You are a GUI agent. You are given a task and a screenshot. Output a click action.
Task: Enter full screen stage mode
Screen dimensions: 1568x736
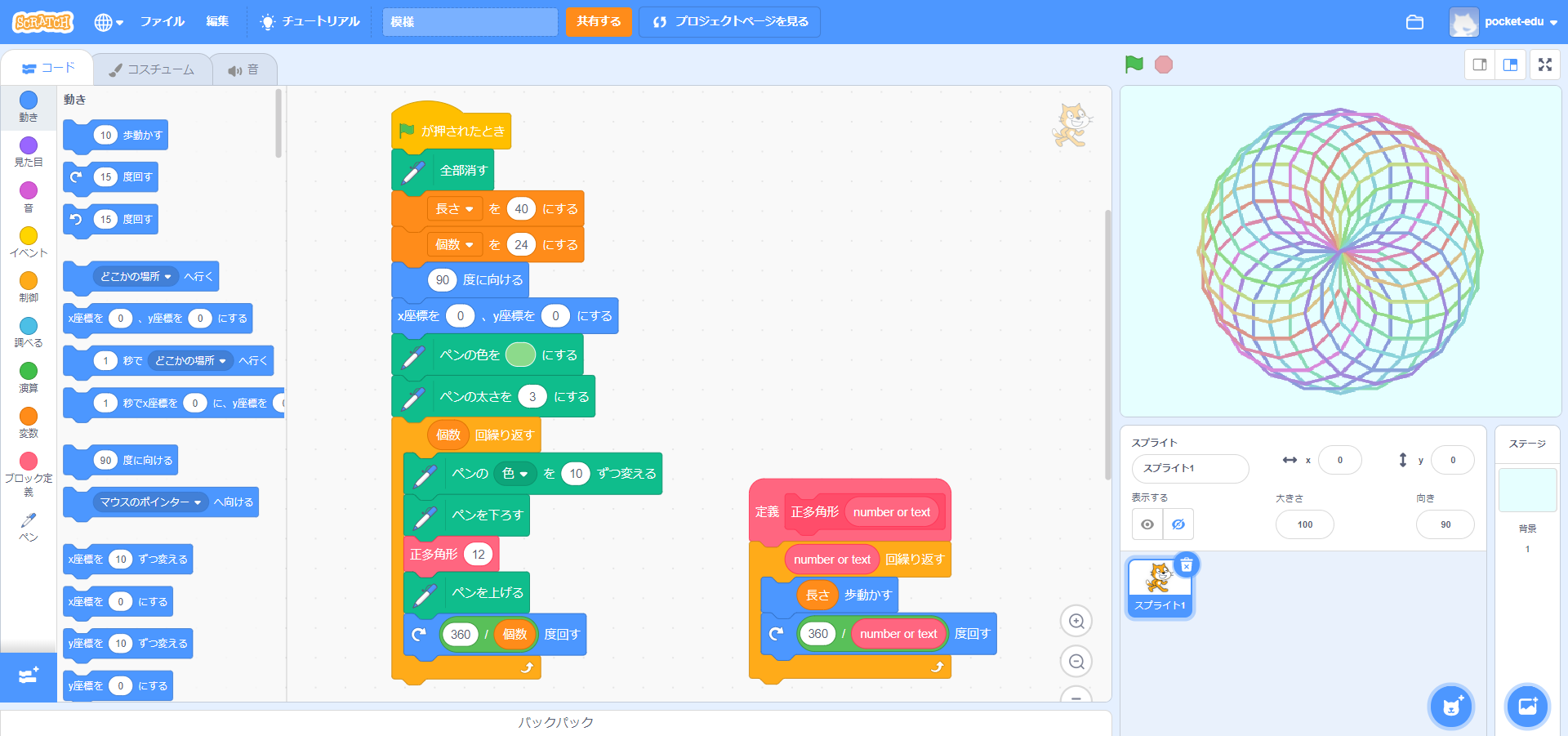[1544, 65]
